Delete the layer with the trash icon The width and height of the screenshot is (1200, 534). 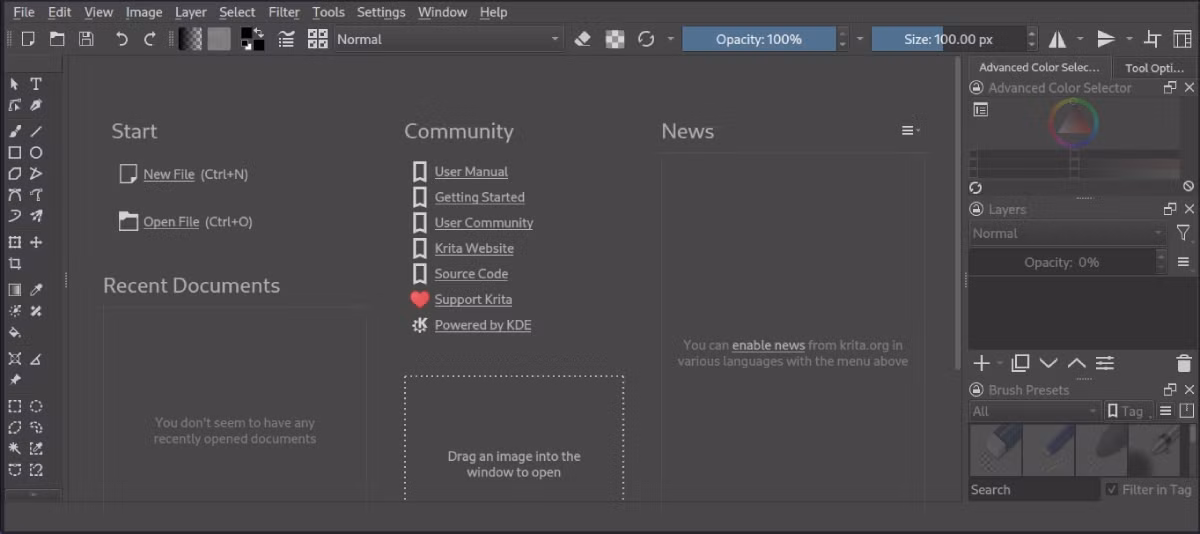point(1184,363)
